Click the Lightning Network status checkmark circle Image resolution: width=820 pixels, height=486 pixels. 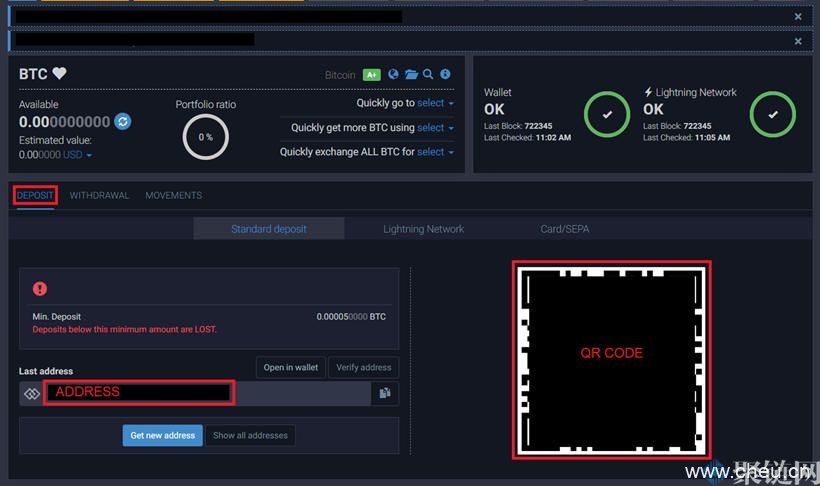(x=772, y=115)
